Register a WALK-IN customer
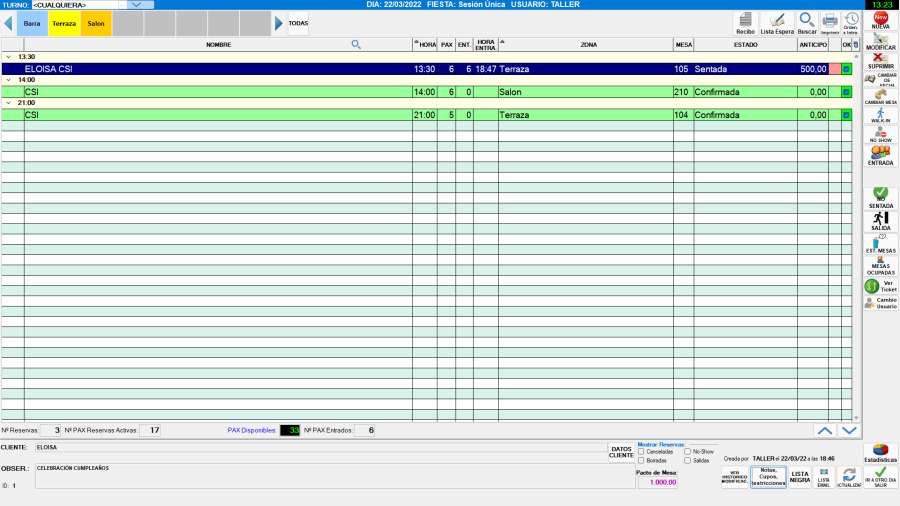 coord(880,115)
